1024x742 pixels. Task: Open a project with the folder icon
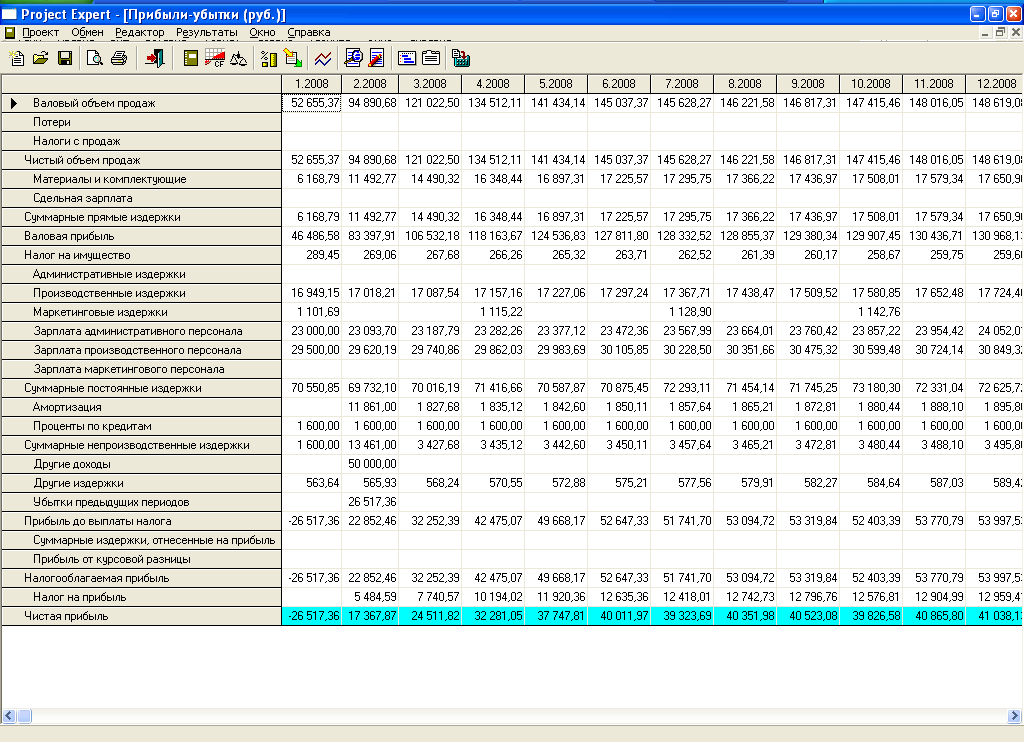tap(41, 58)
